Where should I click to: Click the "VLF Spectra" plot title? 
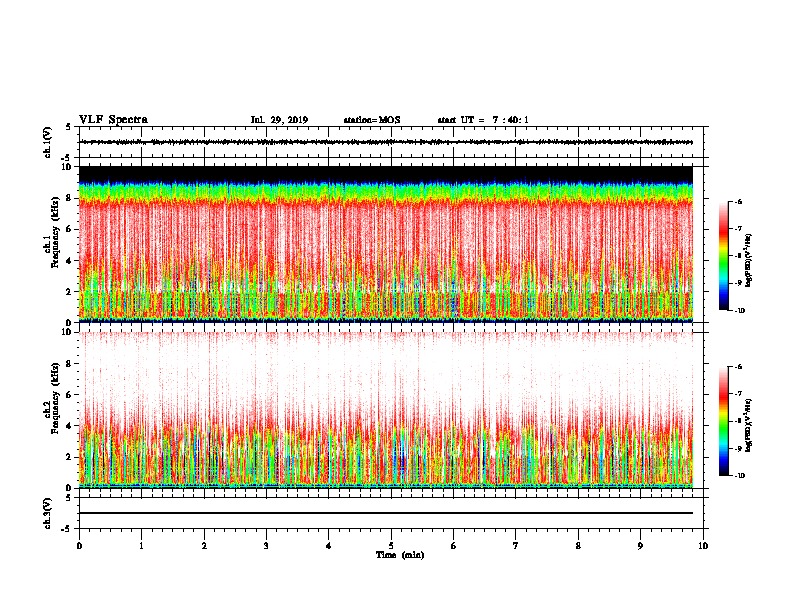[113, 120]
